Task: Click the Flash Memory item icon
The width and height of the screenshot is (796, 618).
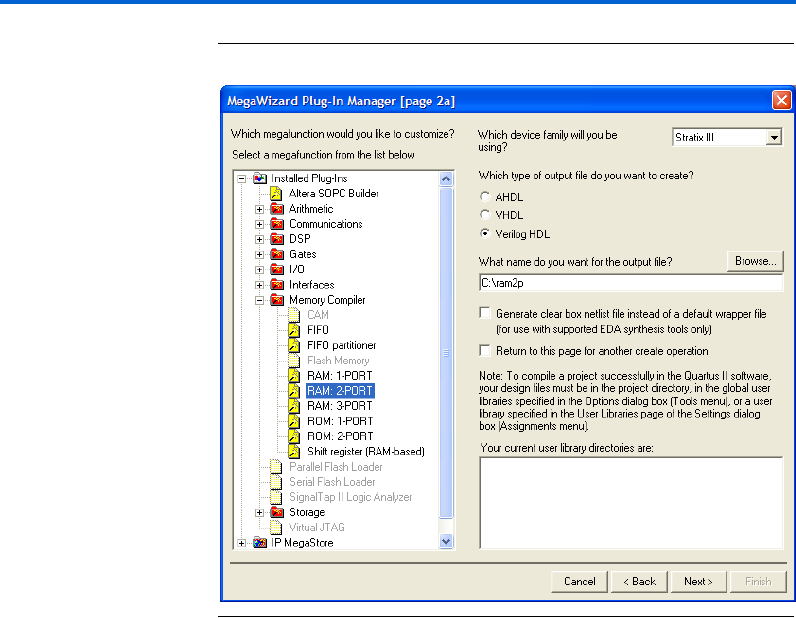Action: tap(294, 361)
